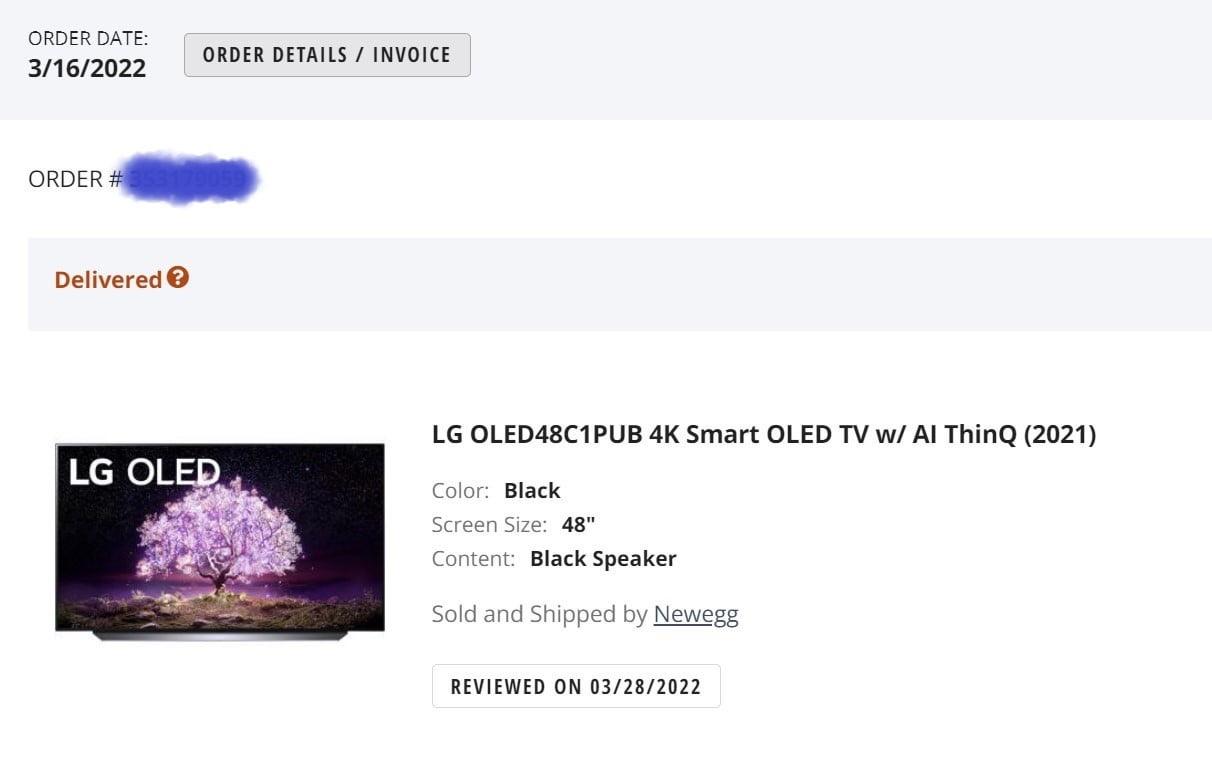Select the blurred order number
Viewport: 1212px width, 784px height.
189,180
